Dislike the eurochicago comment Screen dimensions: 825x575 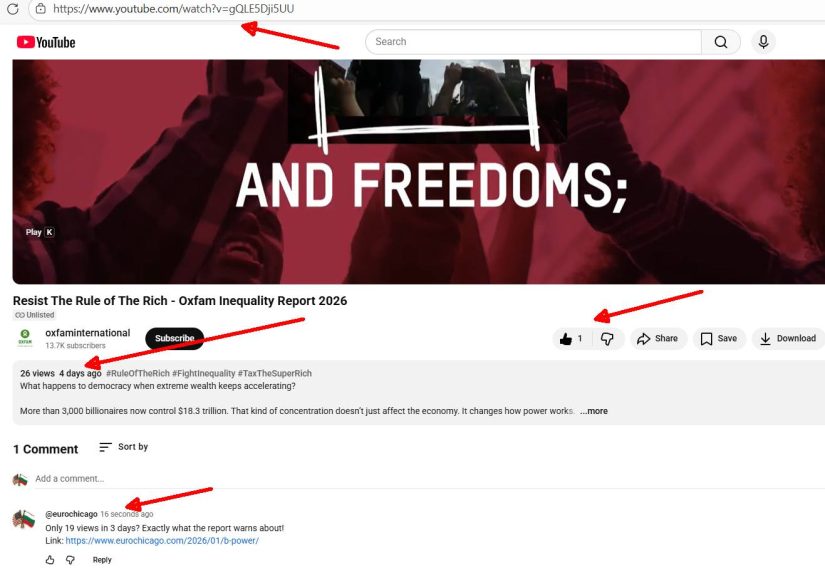[x=71, y=560]
